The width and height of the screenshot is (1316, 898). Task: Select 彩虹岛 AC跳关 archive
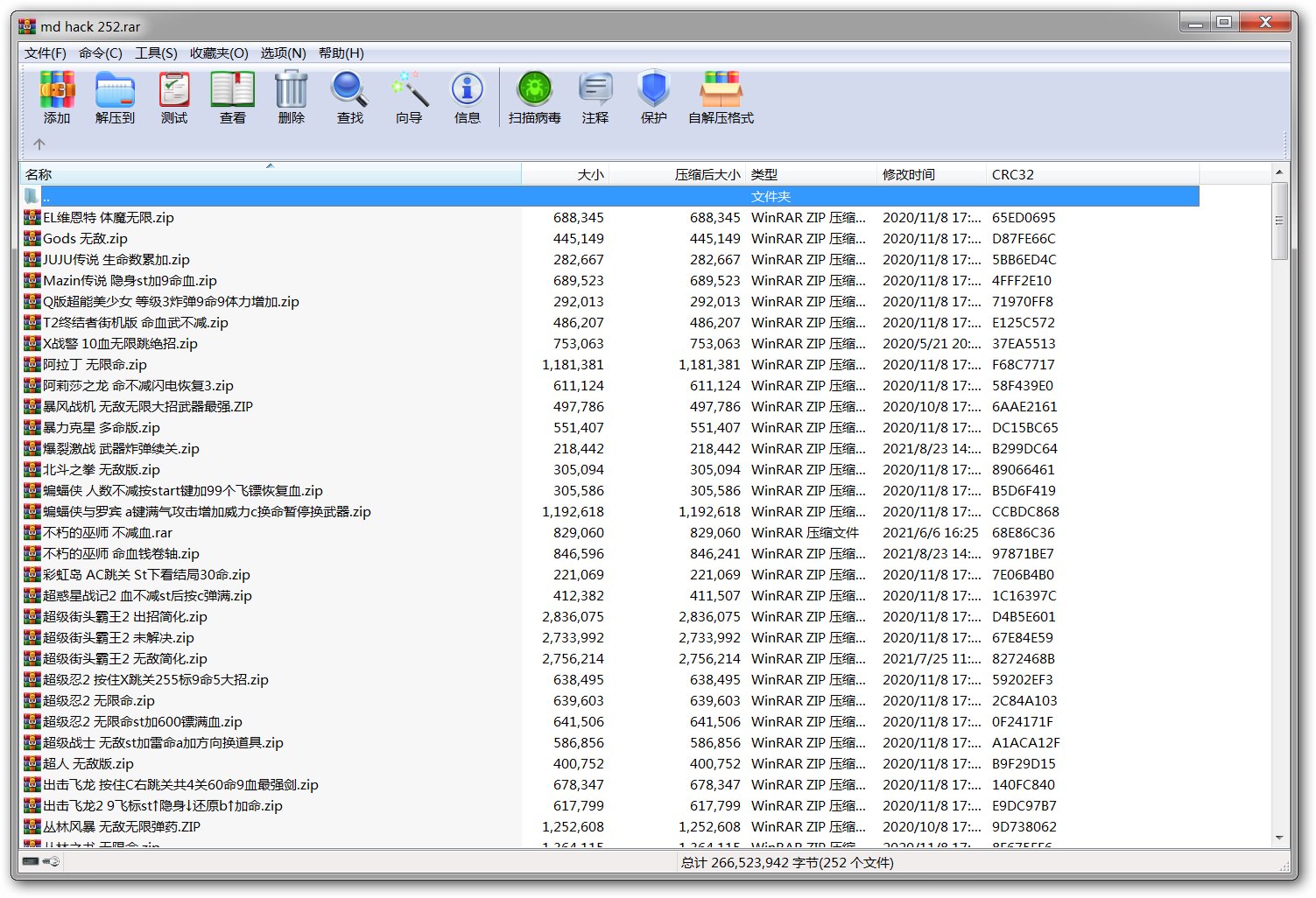tap(610, 574)
